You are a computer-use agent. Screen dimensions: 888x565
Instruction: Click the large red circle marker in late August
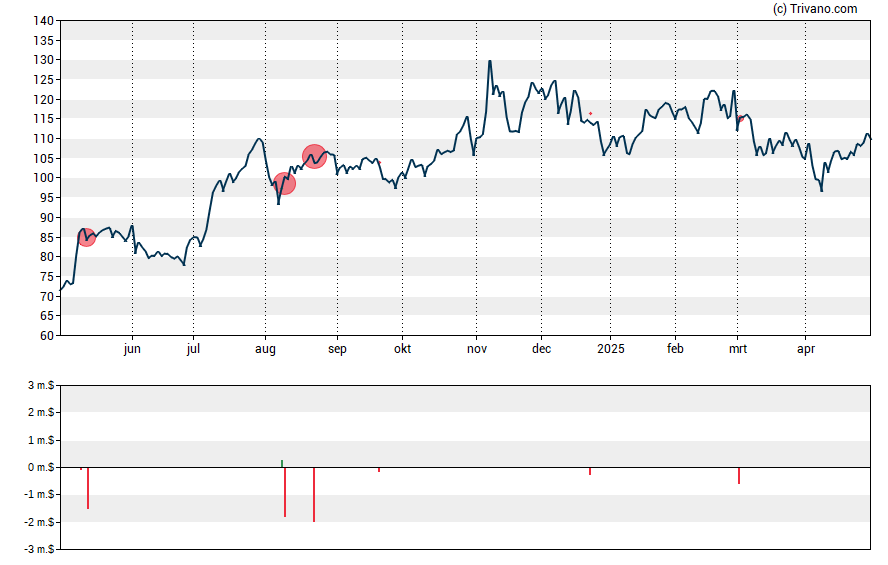(314, 156)
